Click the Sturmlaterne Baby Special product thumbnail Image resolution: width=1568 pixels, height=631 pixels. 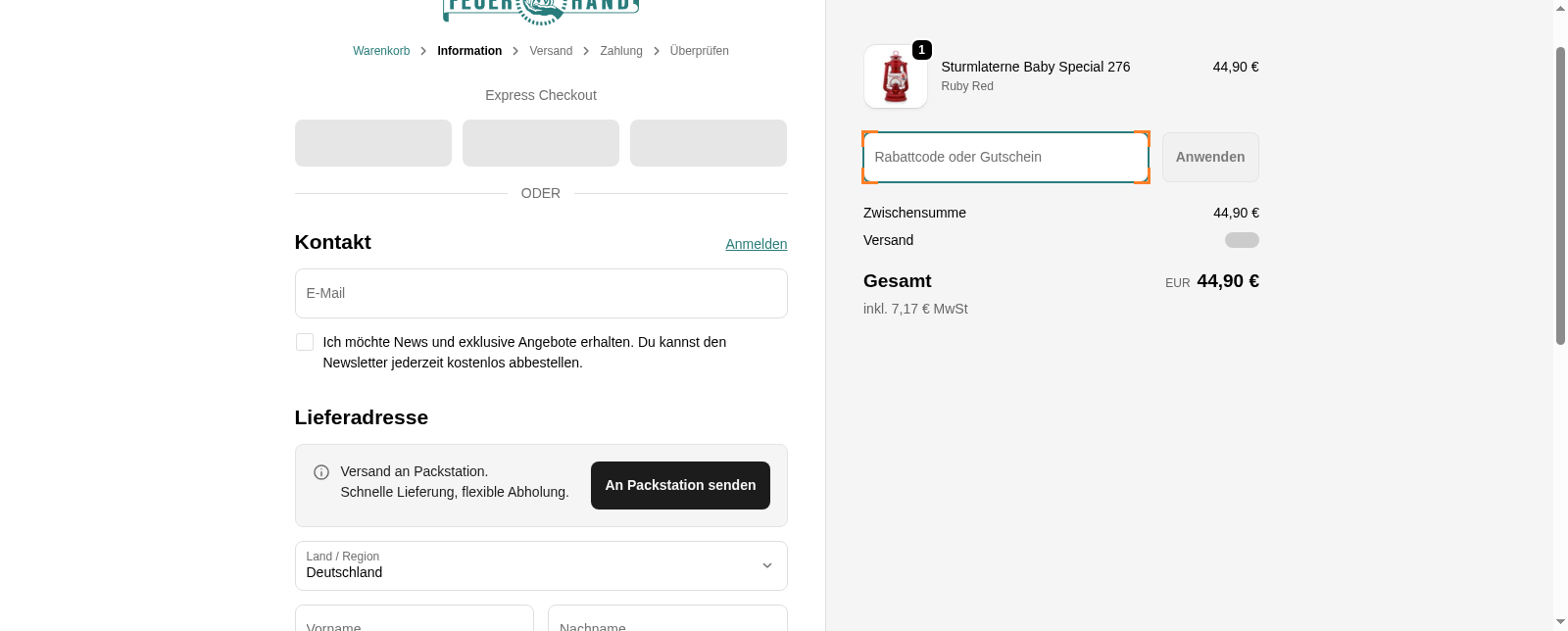click(895, 76)
